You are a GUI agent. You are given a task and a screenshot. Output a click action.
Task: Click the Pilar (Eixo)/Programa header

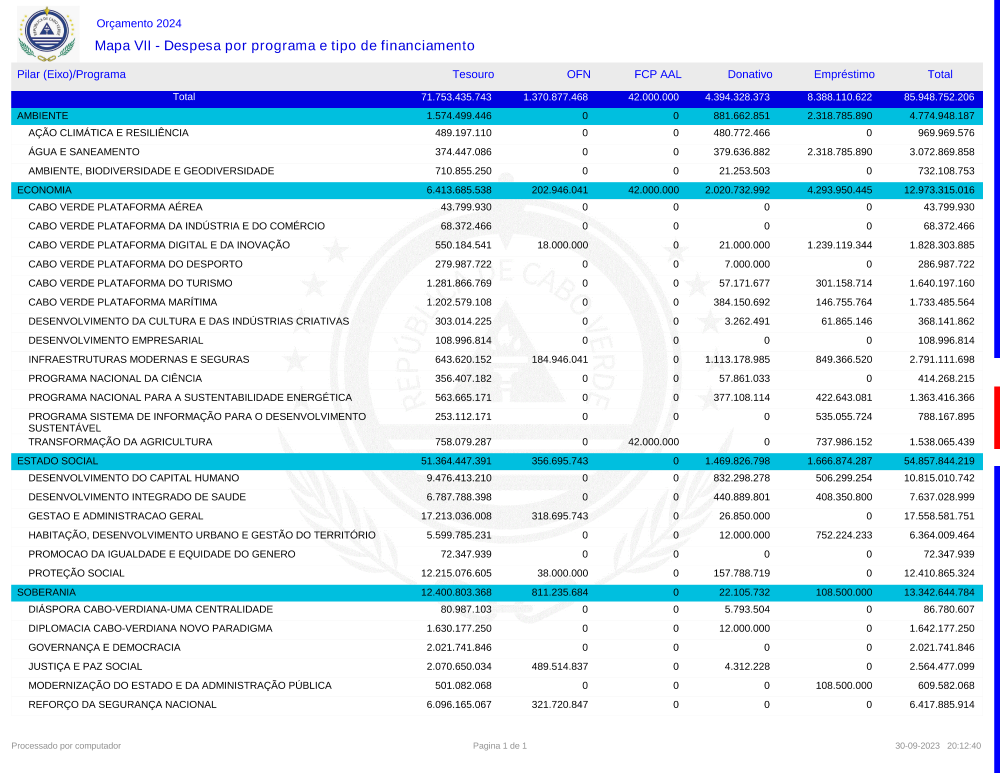[71, 74]
